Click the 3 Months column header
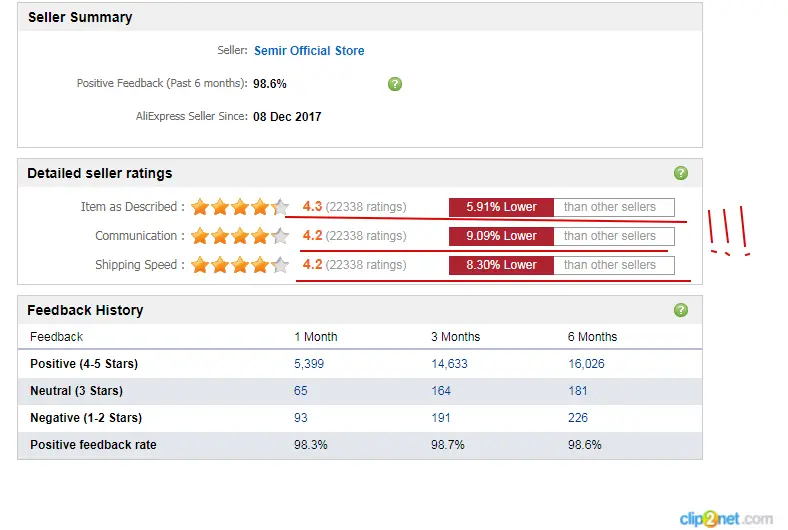 point(455,337)
